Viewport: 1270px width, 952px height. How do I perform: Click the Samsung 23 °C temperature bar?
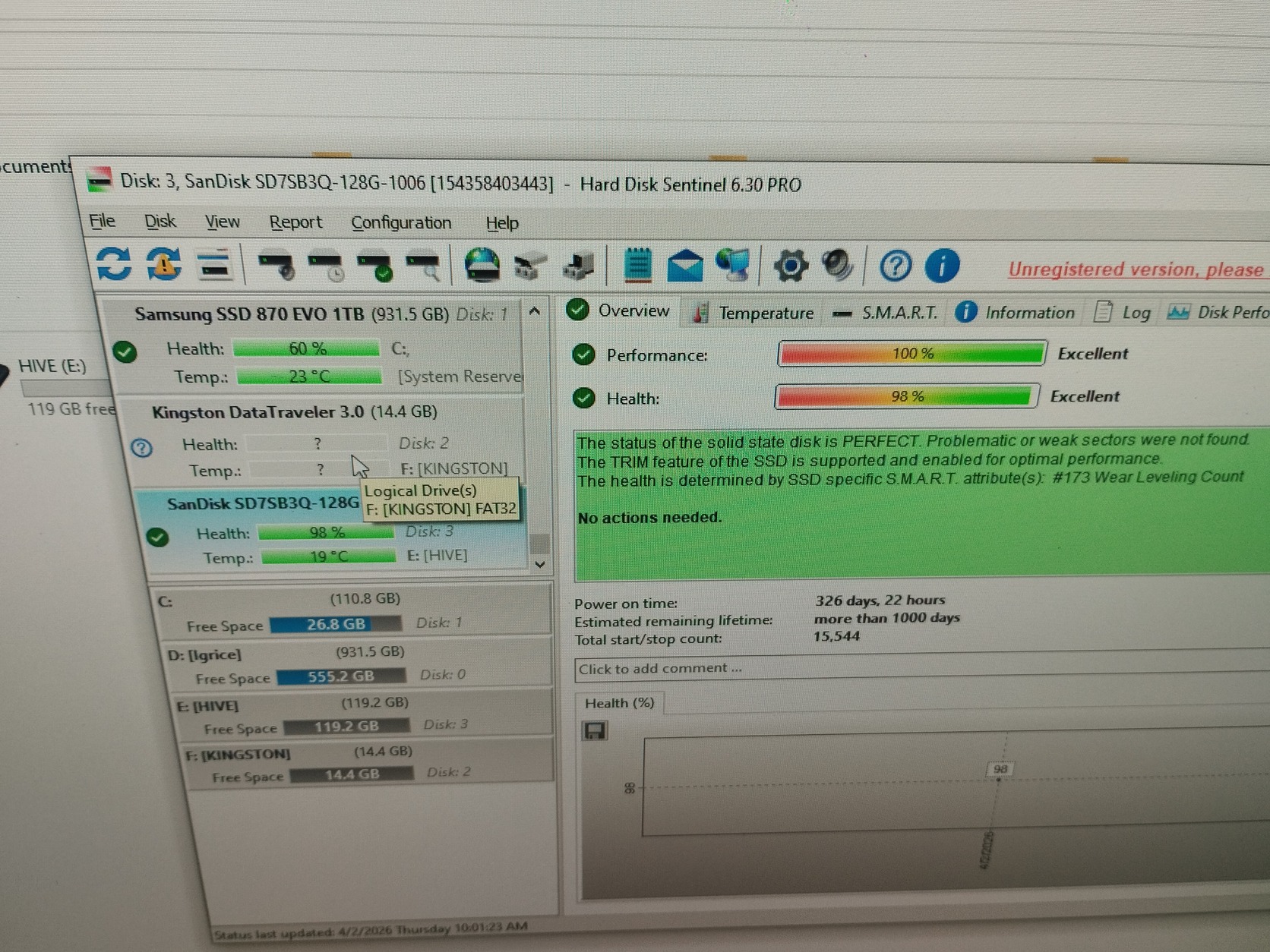coord(309,377)
